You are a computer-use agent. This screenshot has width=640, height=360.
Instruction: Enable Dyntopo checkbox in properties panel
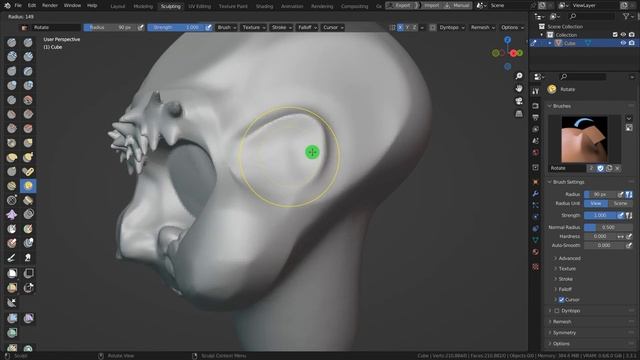tap(557, 311)
